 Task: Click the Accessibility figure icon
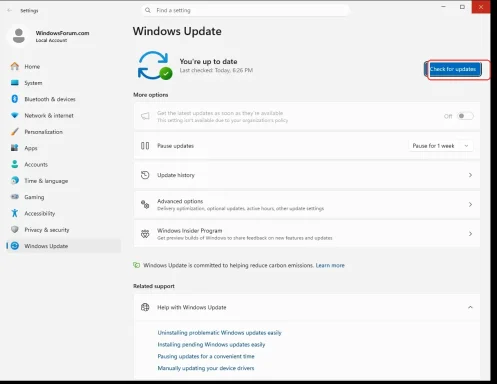(x=15, y=213)
